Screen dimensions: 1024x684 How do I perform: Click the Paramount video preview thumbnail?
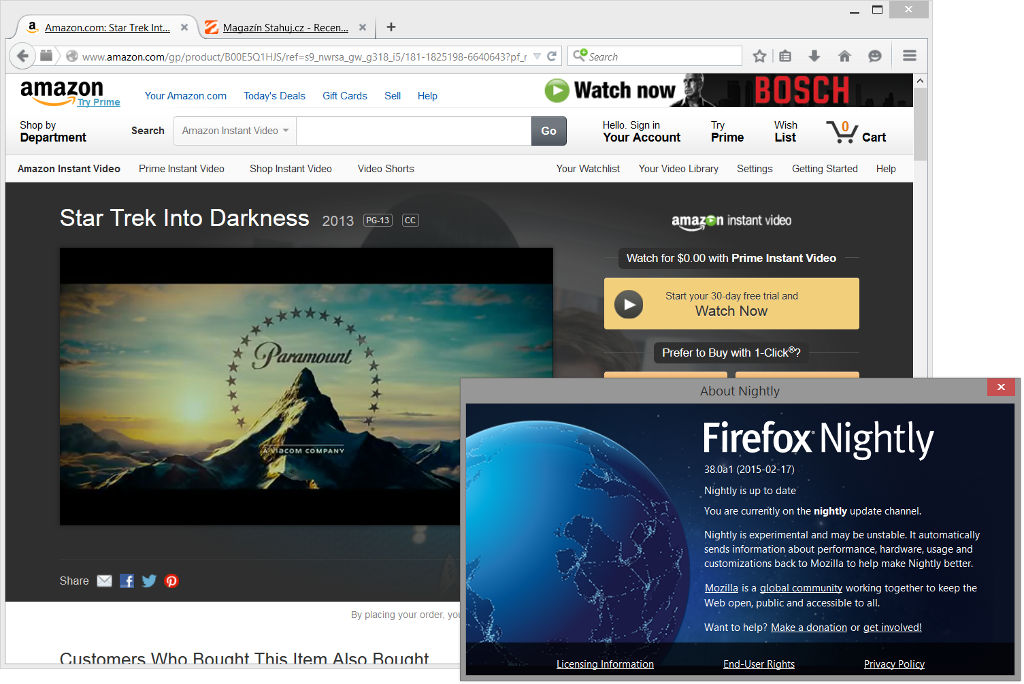tap(306, 386)
